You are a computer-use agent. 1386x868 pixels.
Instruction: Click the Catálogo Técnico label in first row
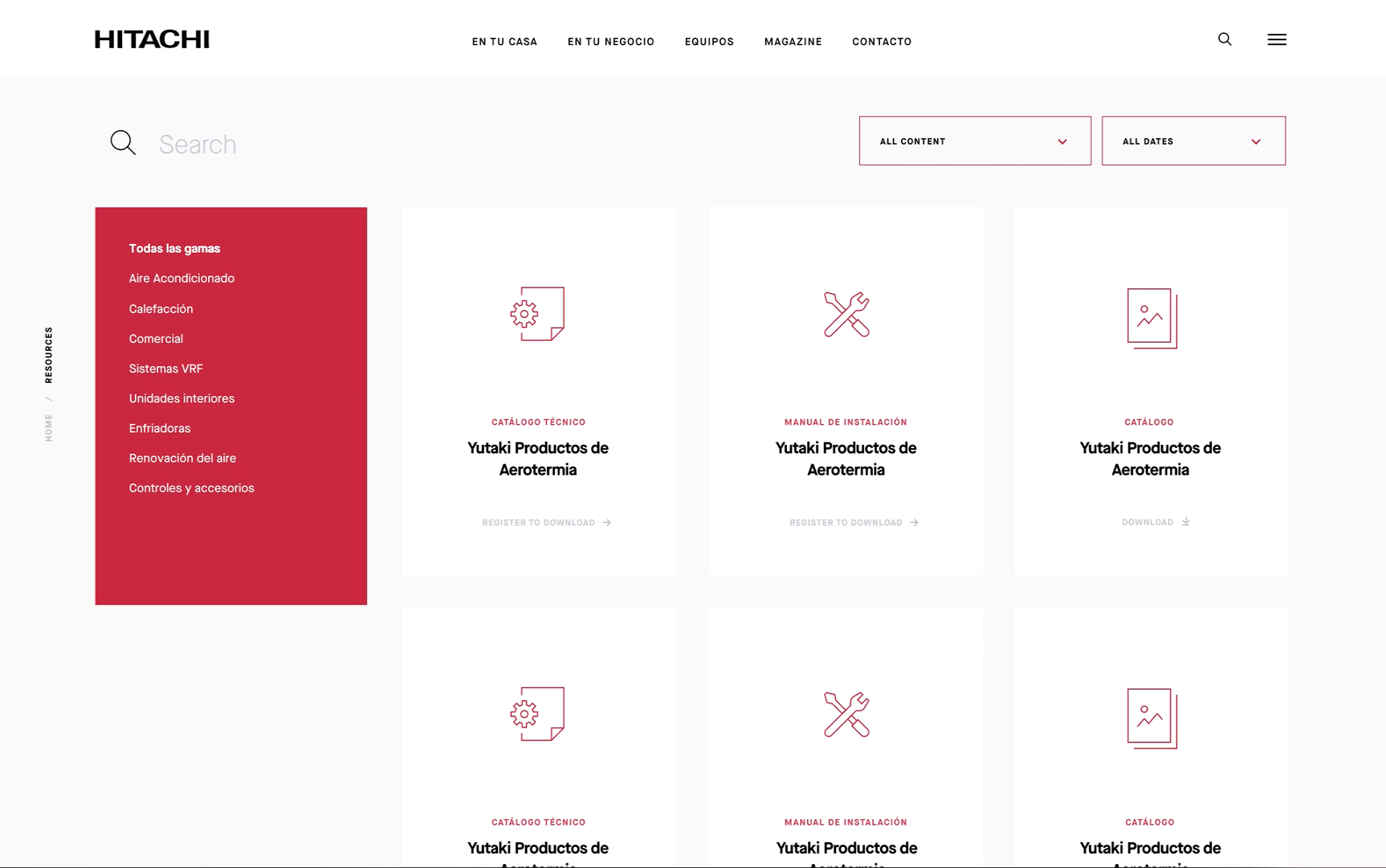tap(538, 422)
